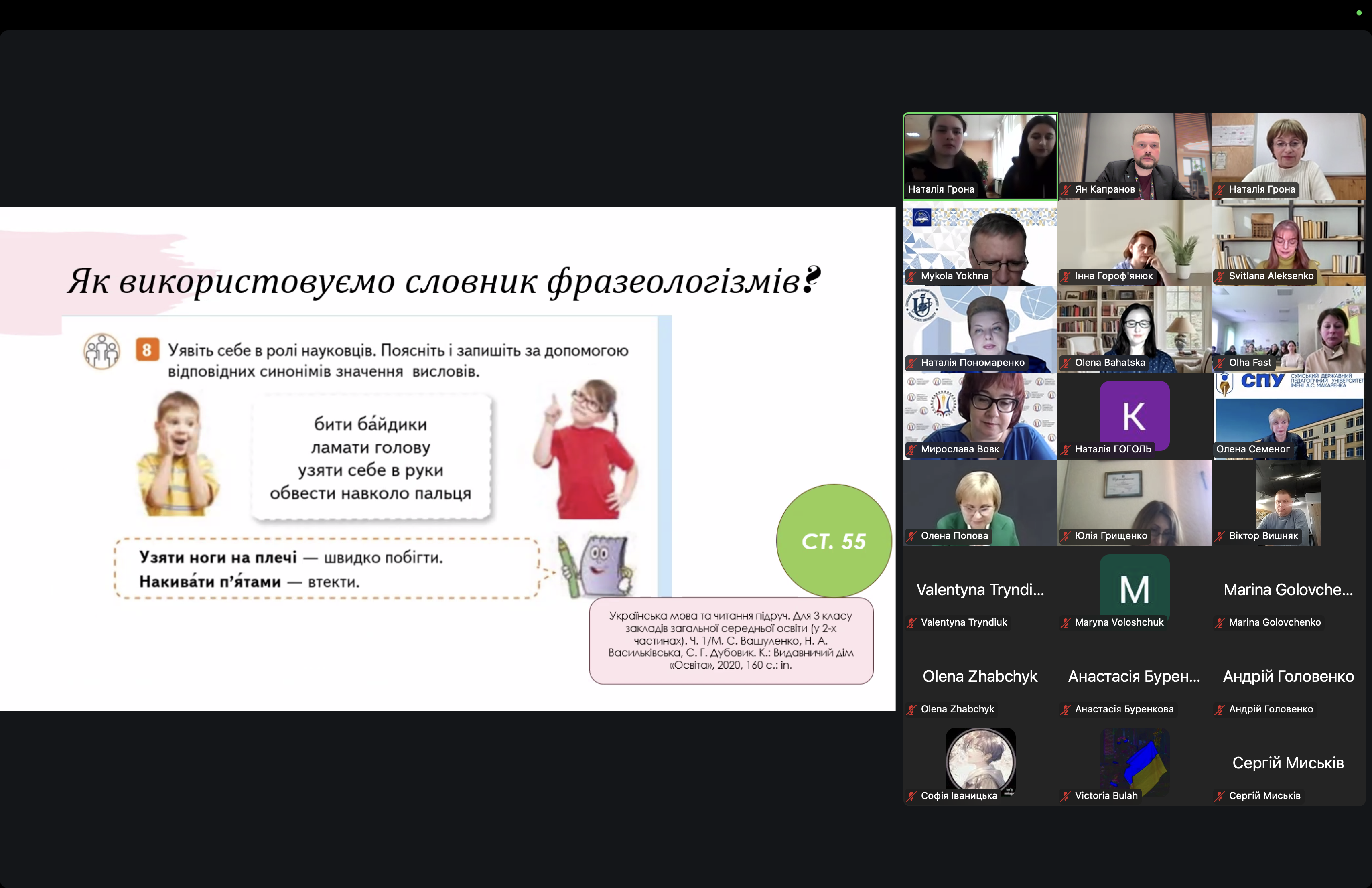The height and width of the screenshot is (888, 1372).
Task: Select Олена Семеног's video tile with СПУ logo
Action: tap(1288, 416)
